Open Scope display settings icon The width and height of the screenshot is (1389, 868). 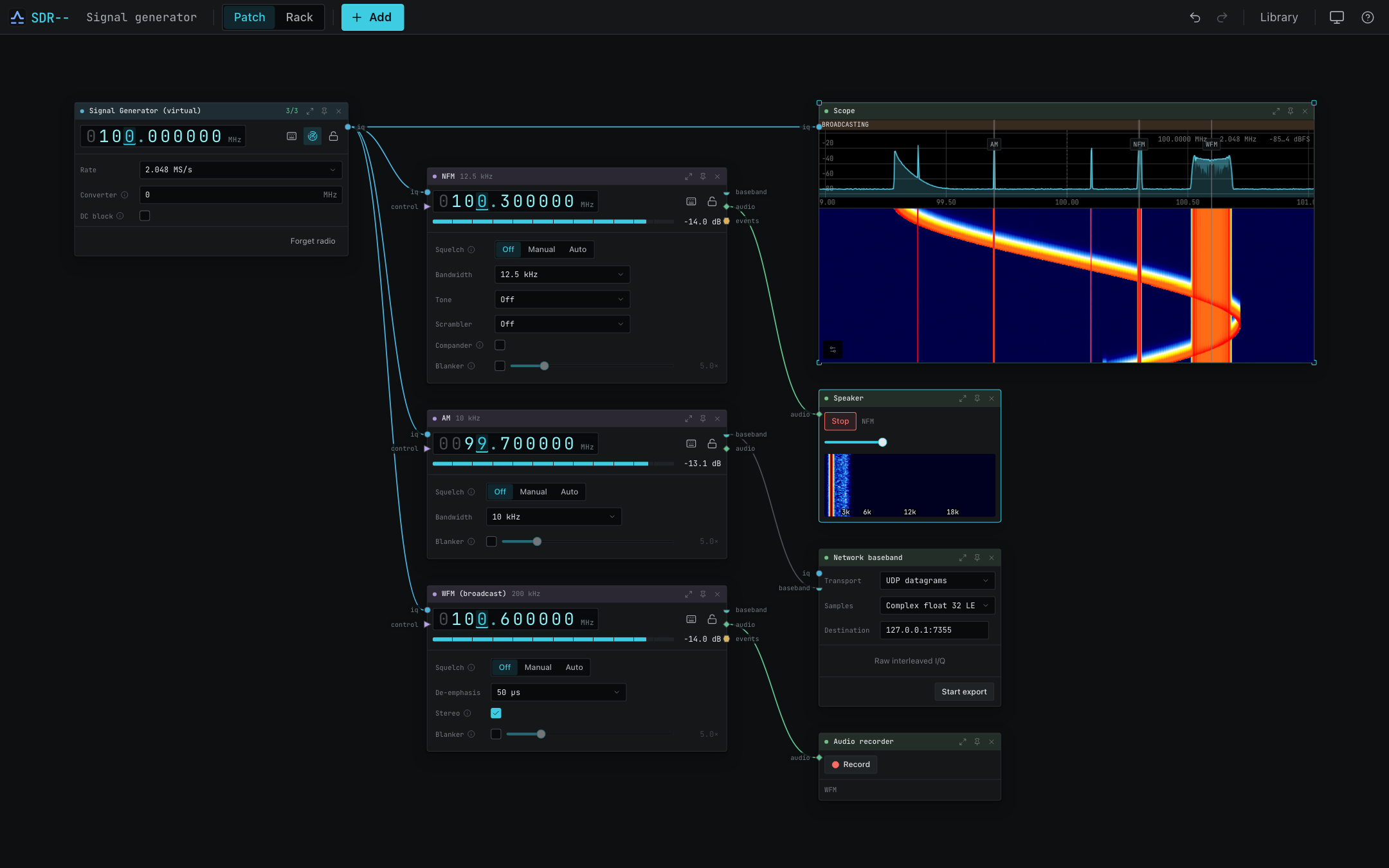(833, 350)
